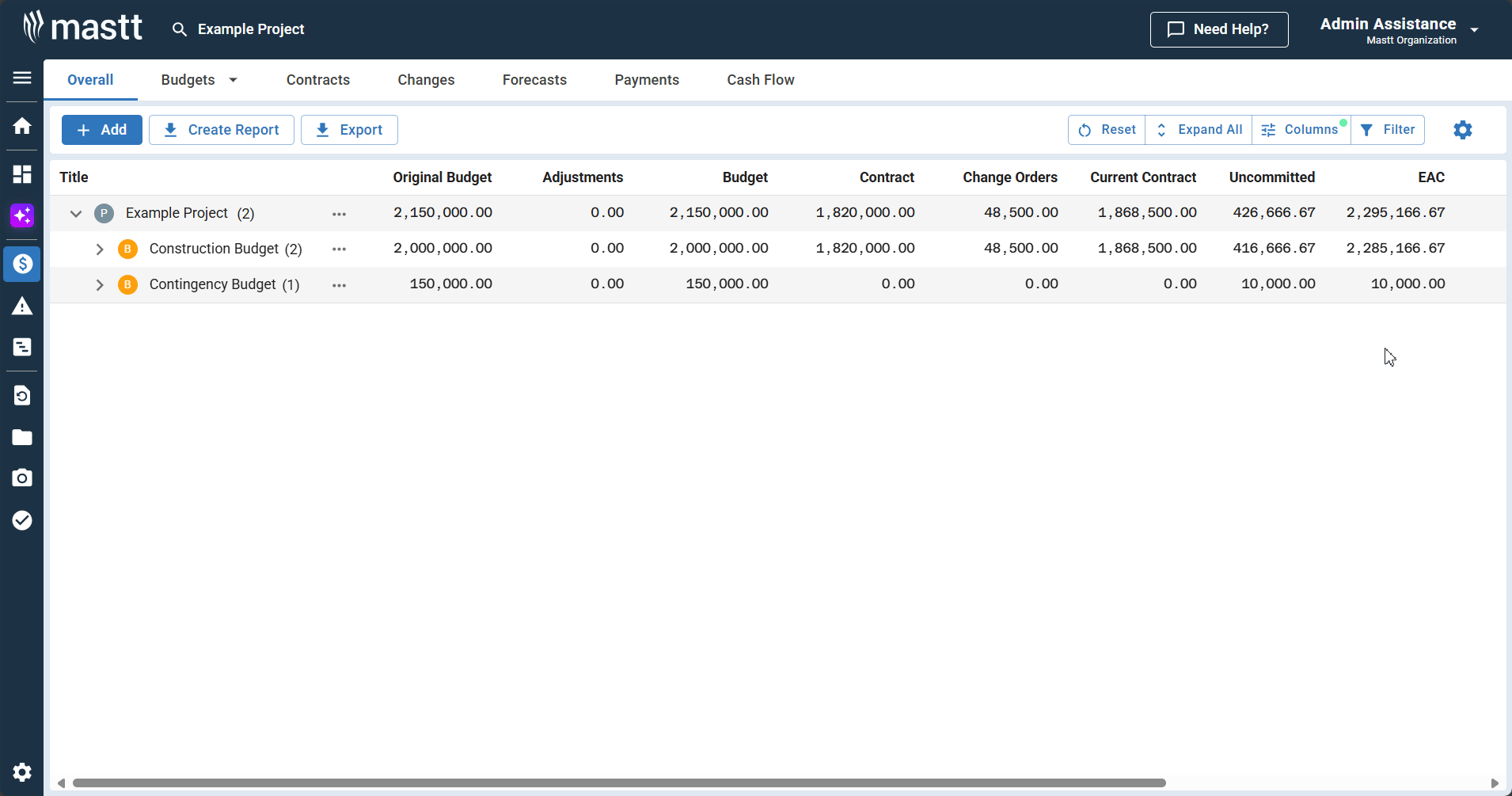Open the Dashboard grid icon
This screenshot has width=1512, height=796.
click(22, 174)
